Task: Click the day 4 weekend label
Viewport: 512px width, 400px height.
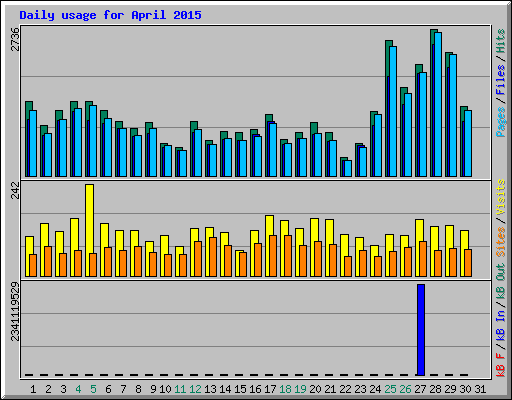Action: 78,389
